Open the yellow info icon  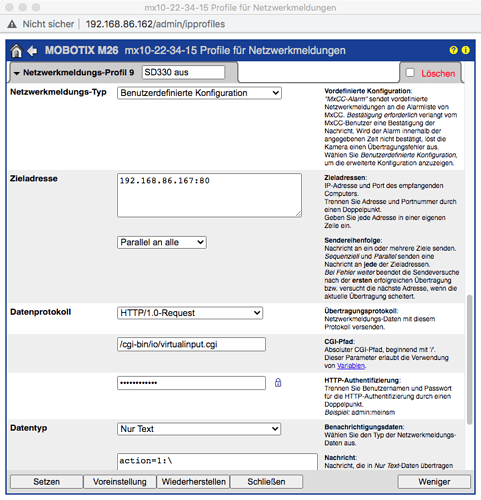[466, 50]
